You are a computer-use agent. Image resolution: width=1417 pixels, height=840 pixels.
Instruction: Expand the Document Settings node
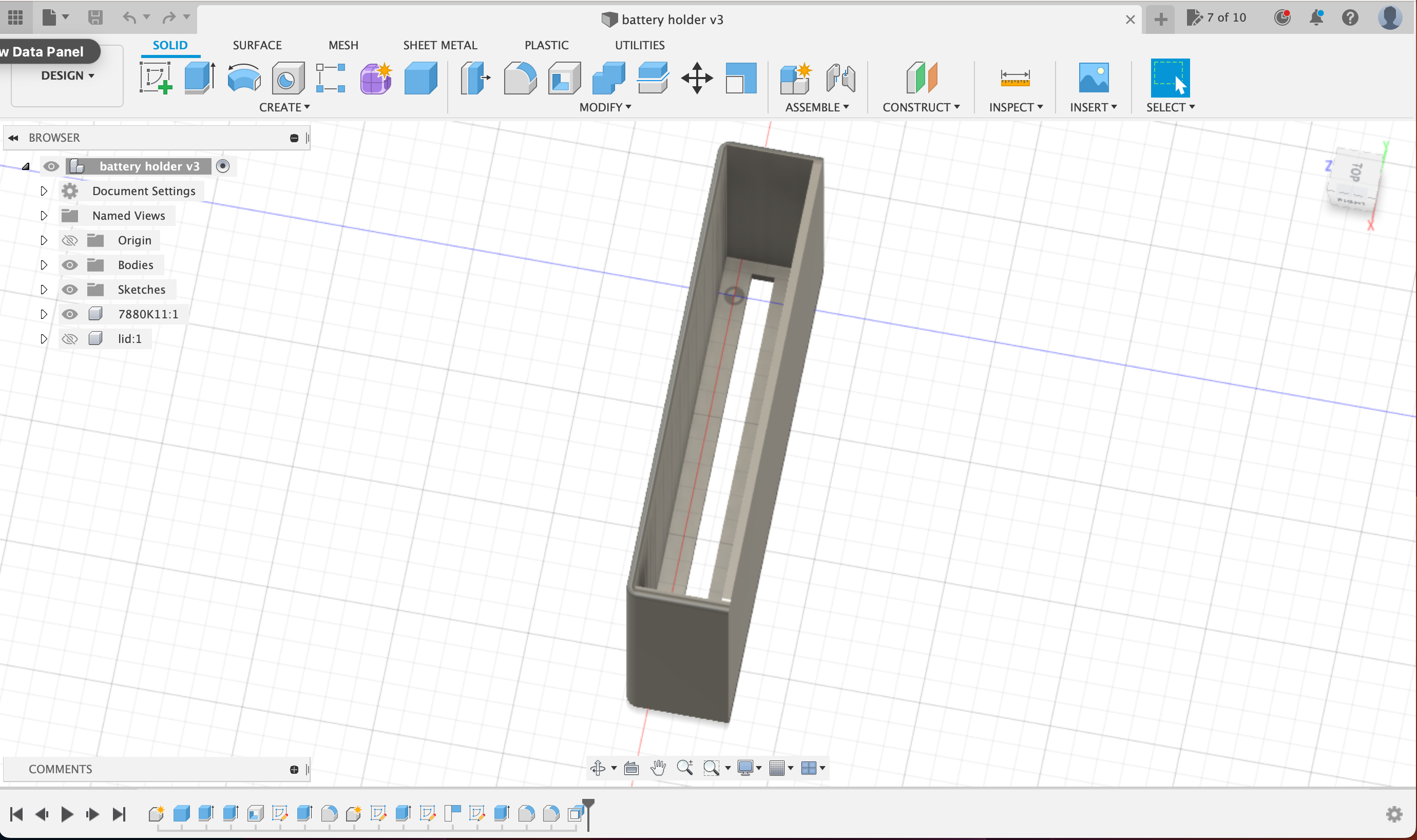pyautogui.click(x=44, y=191)
